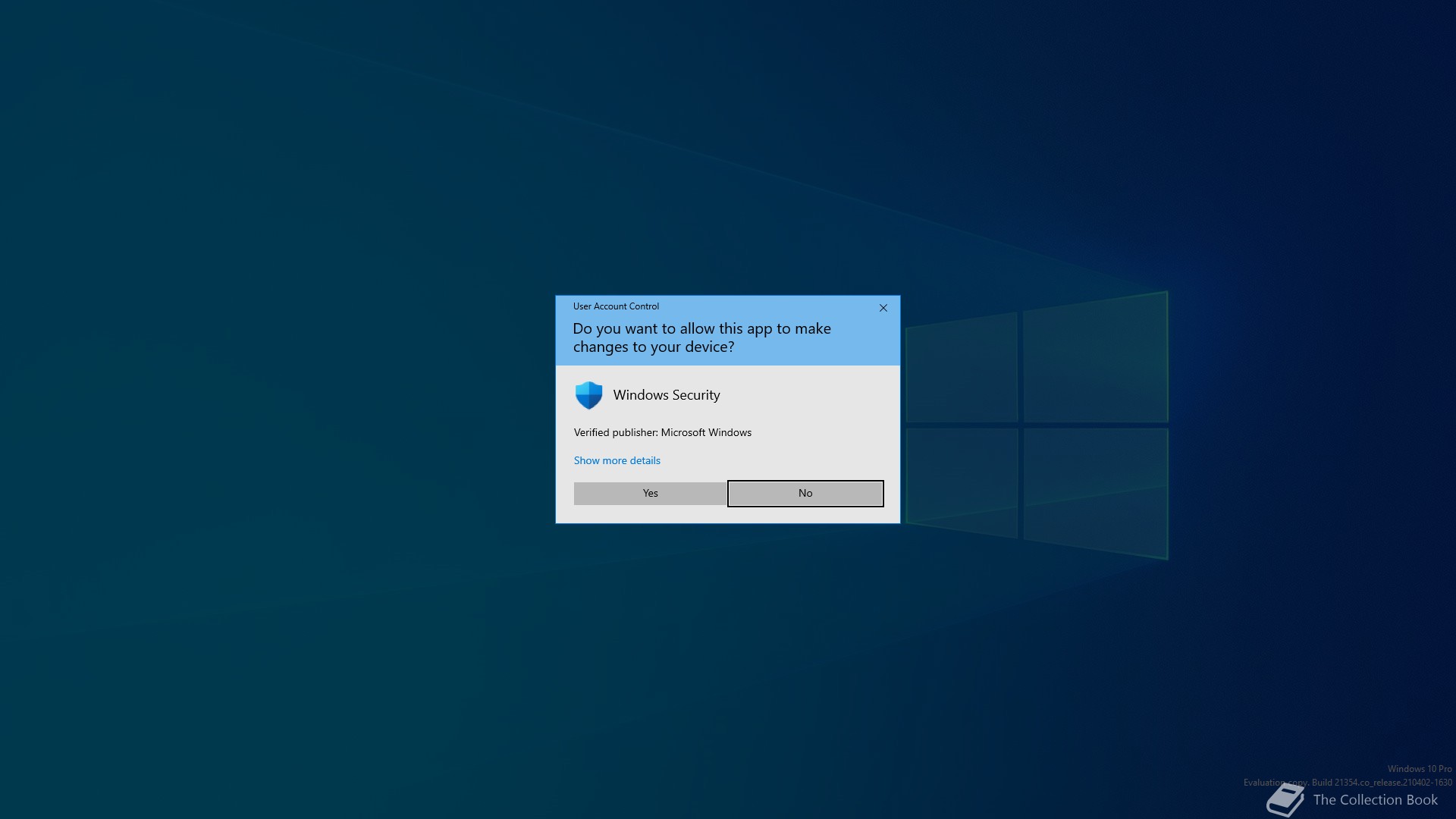Open the Show more details link

point(617,460)
